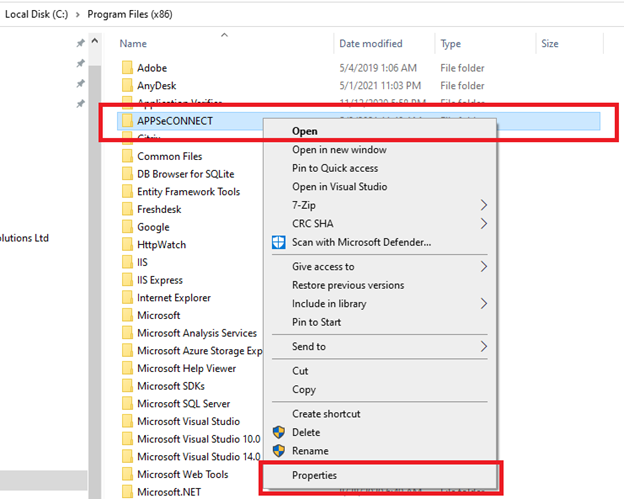This screenshot has height=499, width=624.
Task: Click the Google folder icon
Action: tap(127, 227)
